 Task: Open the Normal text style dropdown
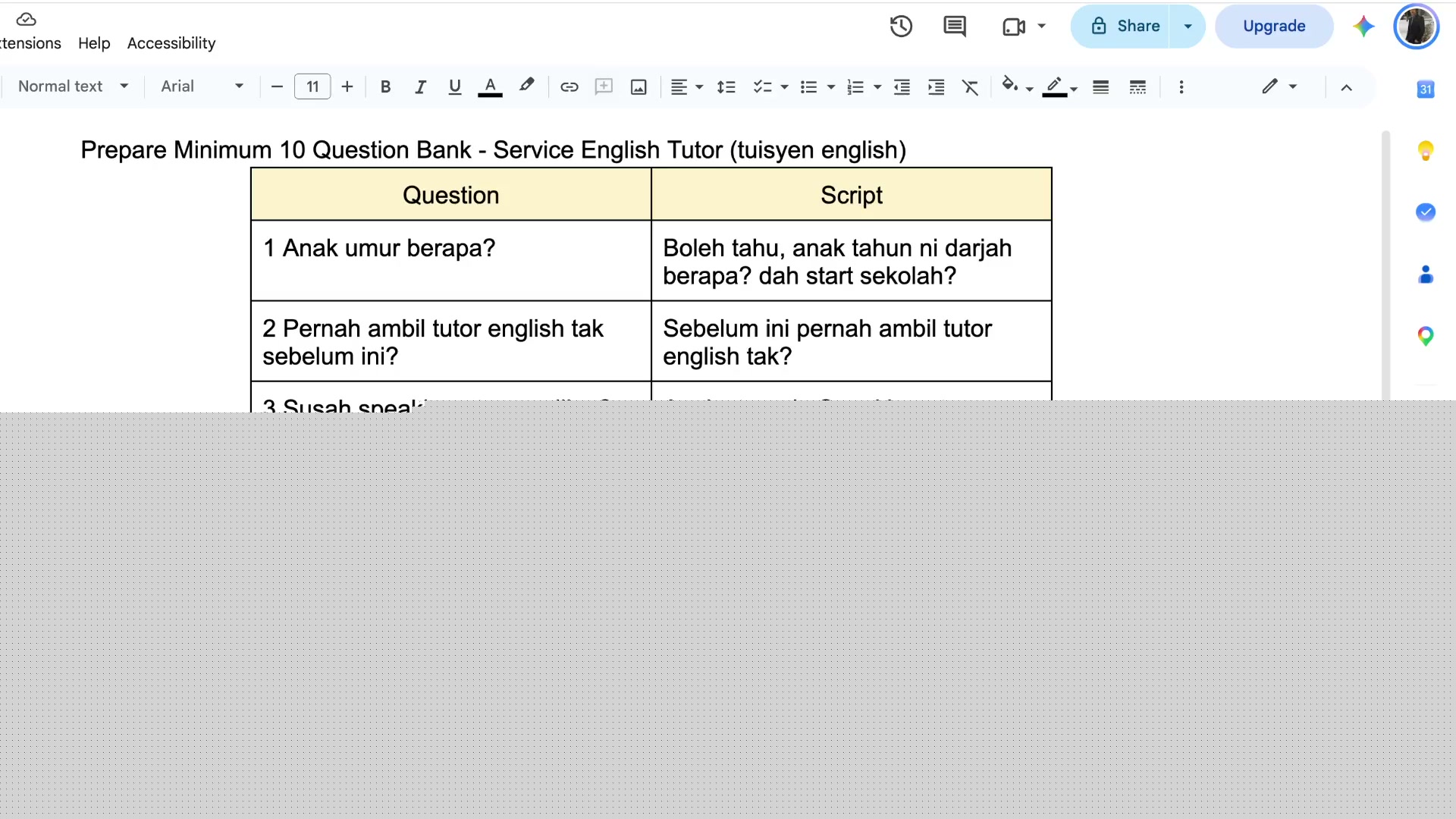click(73, 86)
